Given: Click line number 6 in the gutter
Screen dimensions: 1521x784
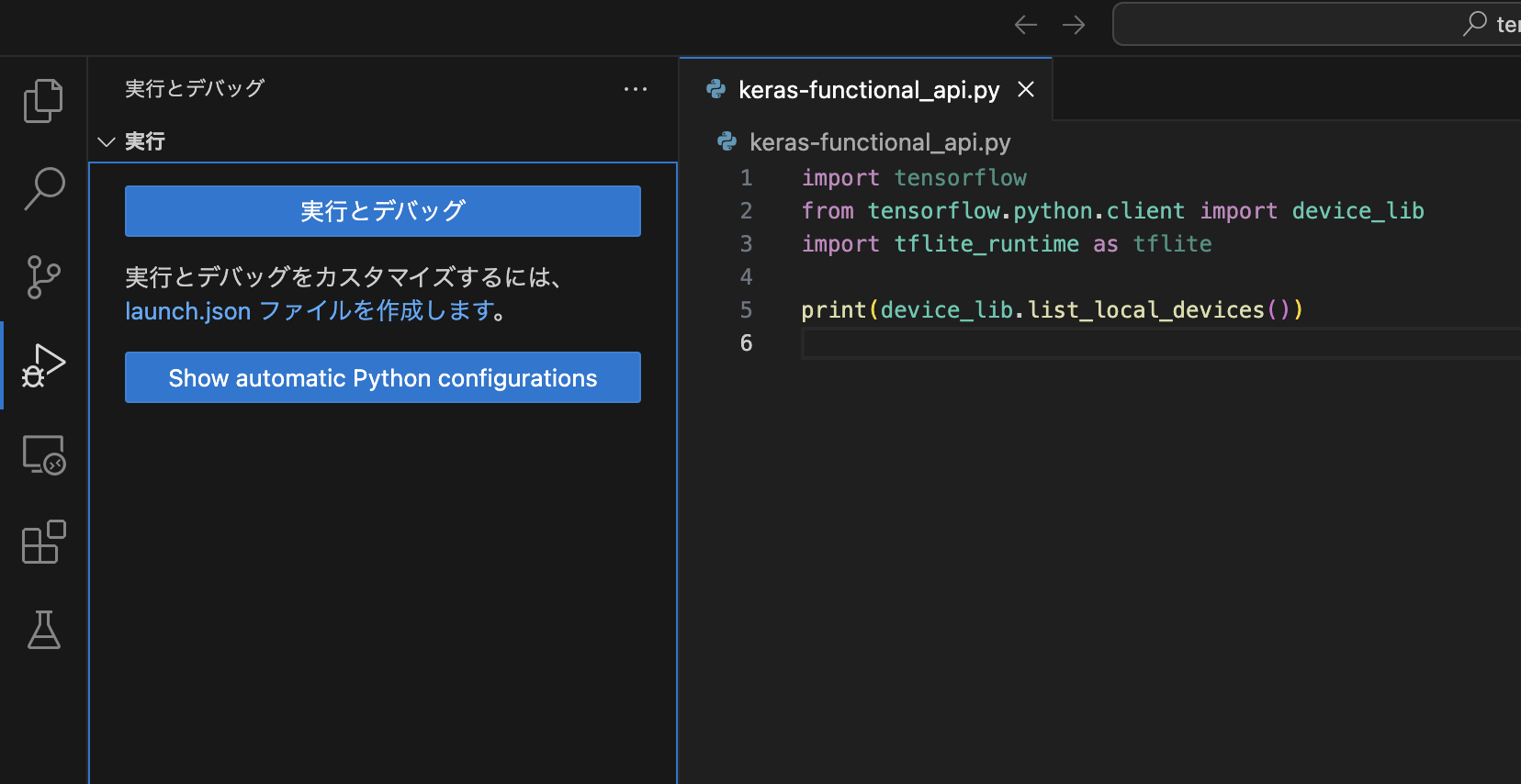Looking at the screenshot, I should click(747, 343).
